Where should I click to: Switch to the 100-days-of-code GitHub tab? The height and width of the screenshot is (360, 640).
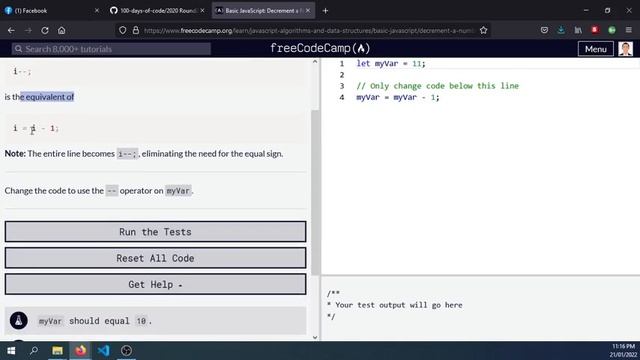[x=157, y=11]
